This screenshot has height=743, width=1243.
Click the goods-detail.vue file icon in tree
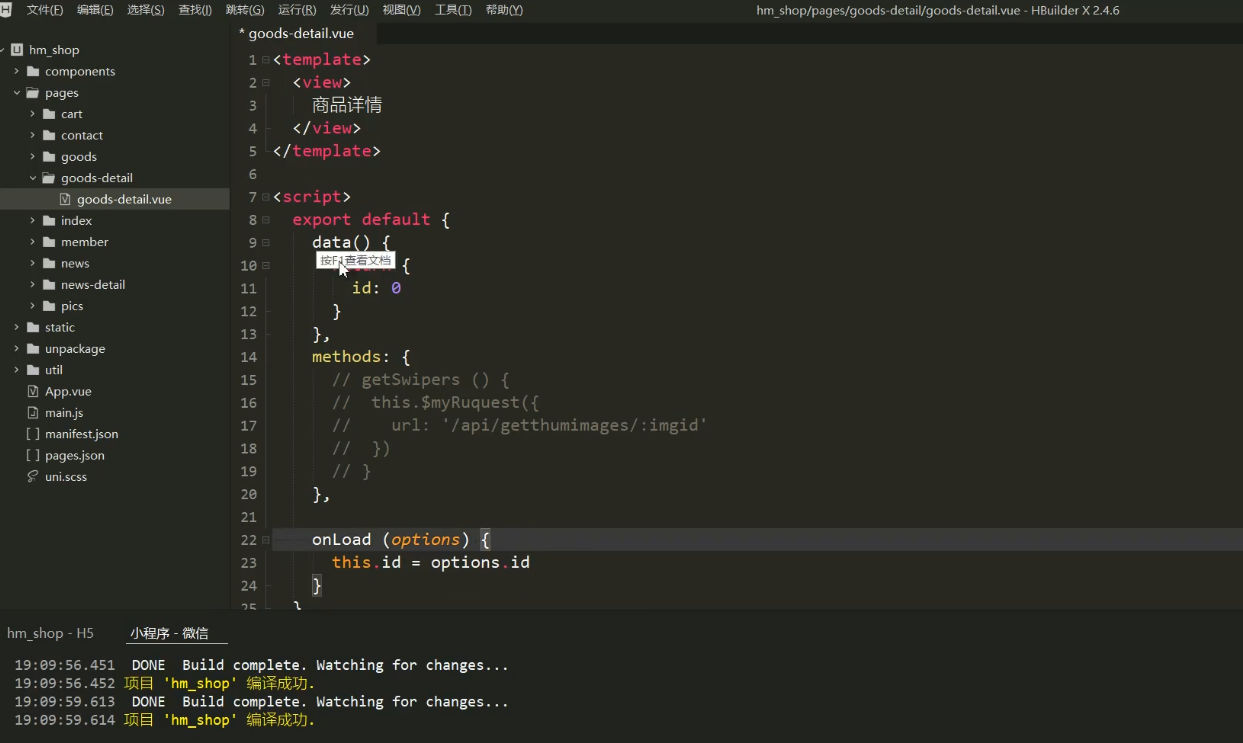coord(65,199)
